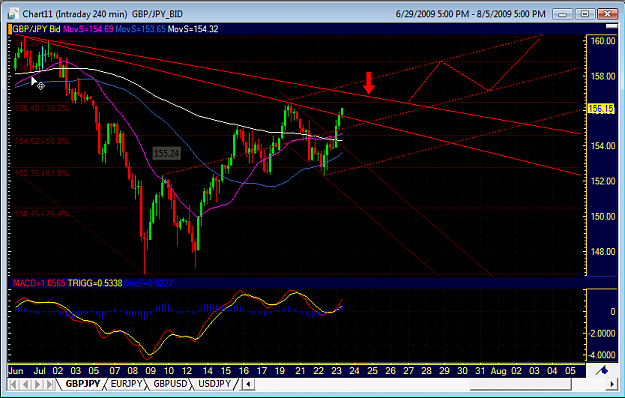Click the GBP/JPY Bid legend label
The width and height of the screenshot is (625, 398).
(x=37, y=29)
